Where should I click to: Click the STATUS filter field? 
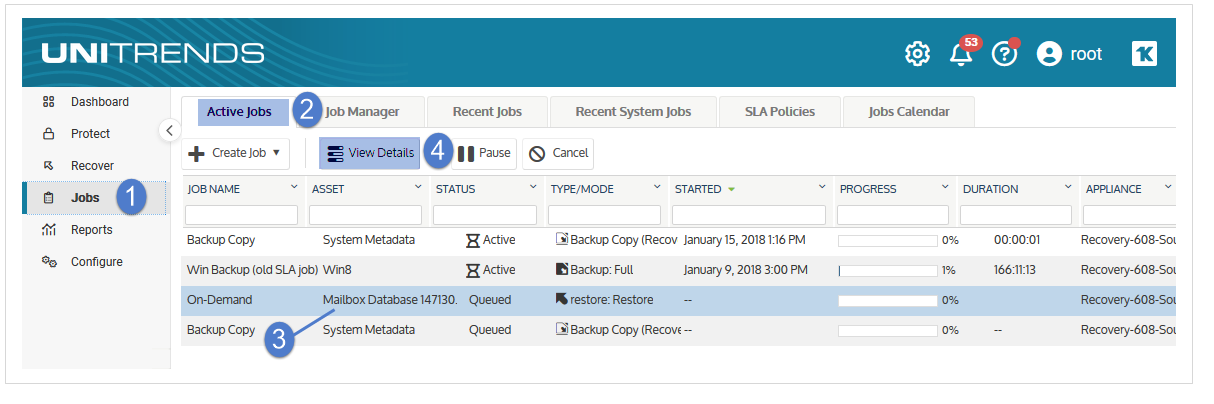tap(485, 215)
